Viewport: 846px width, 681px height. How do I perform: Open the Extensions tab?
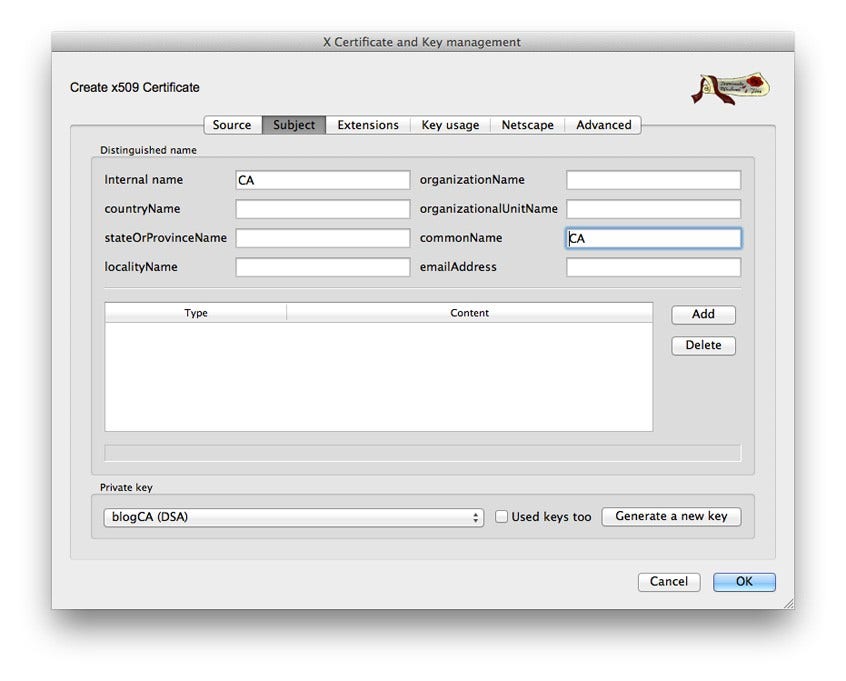[367, 125]
